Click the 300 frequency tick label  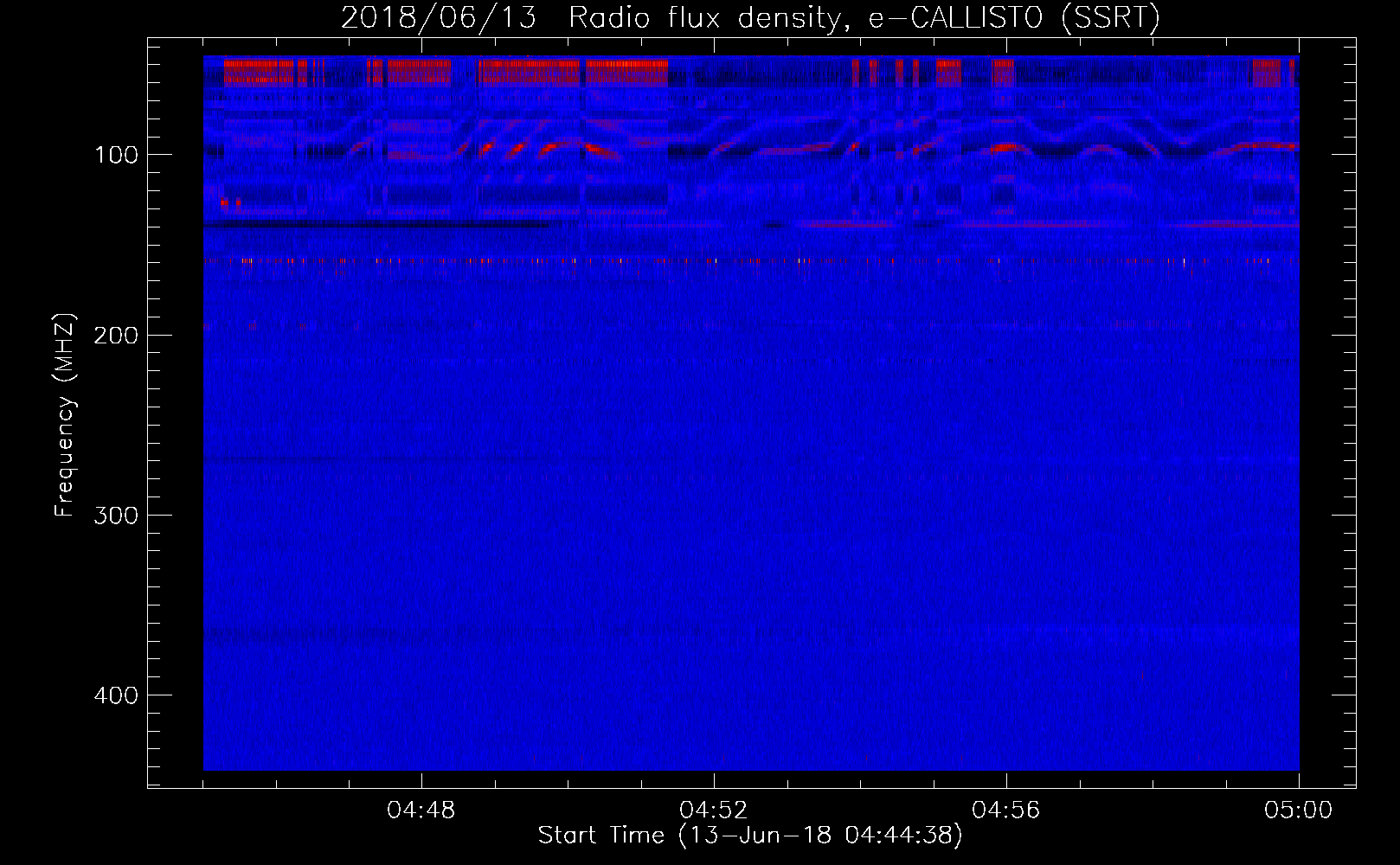[x=116, y=516]
